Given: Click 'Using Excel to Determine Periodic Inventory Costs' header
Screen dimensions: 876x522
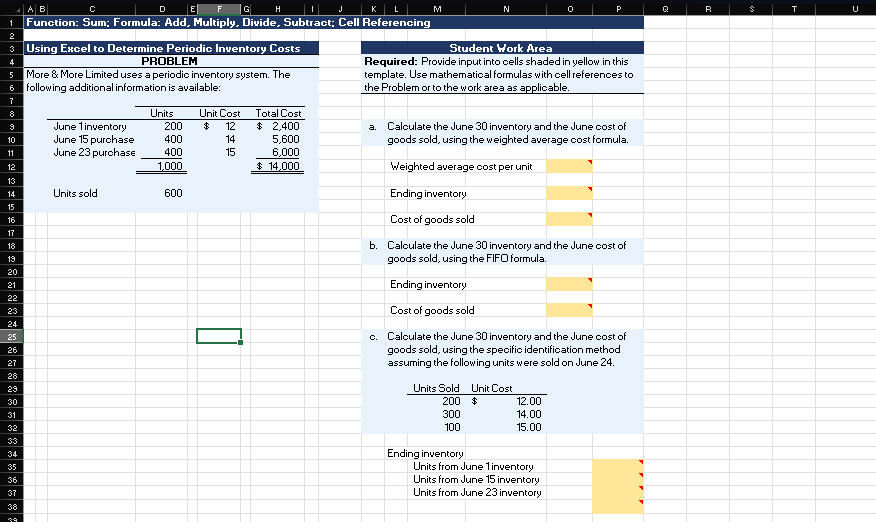Looking at the screenshot, I should (171, 48).
